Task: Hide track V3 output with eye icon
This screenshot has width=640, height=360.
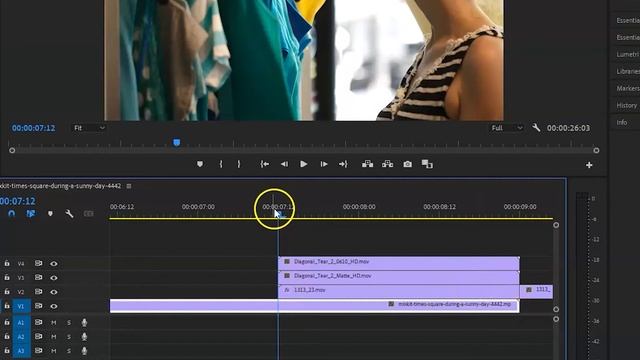Action: pos(54,278)
